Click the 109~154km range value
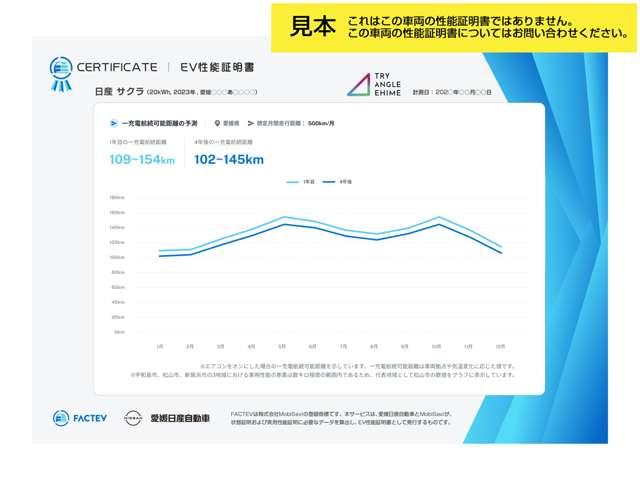This screenshot has height=480, width=640. pyautogui.click(x=142, y=160)
